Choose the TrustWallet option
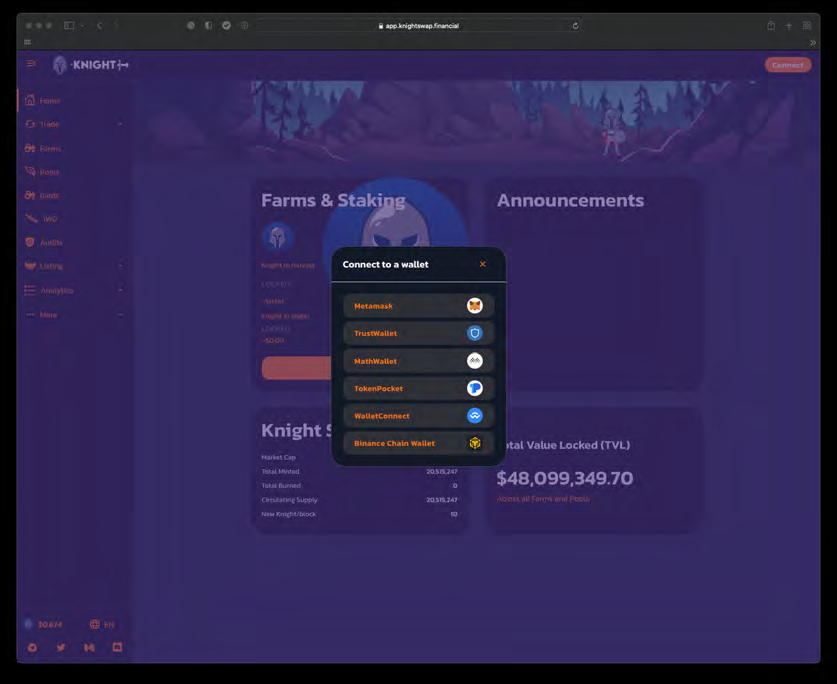This screenshot has width=837, height=684. click(418, 333)
